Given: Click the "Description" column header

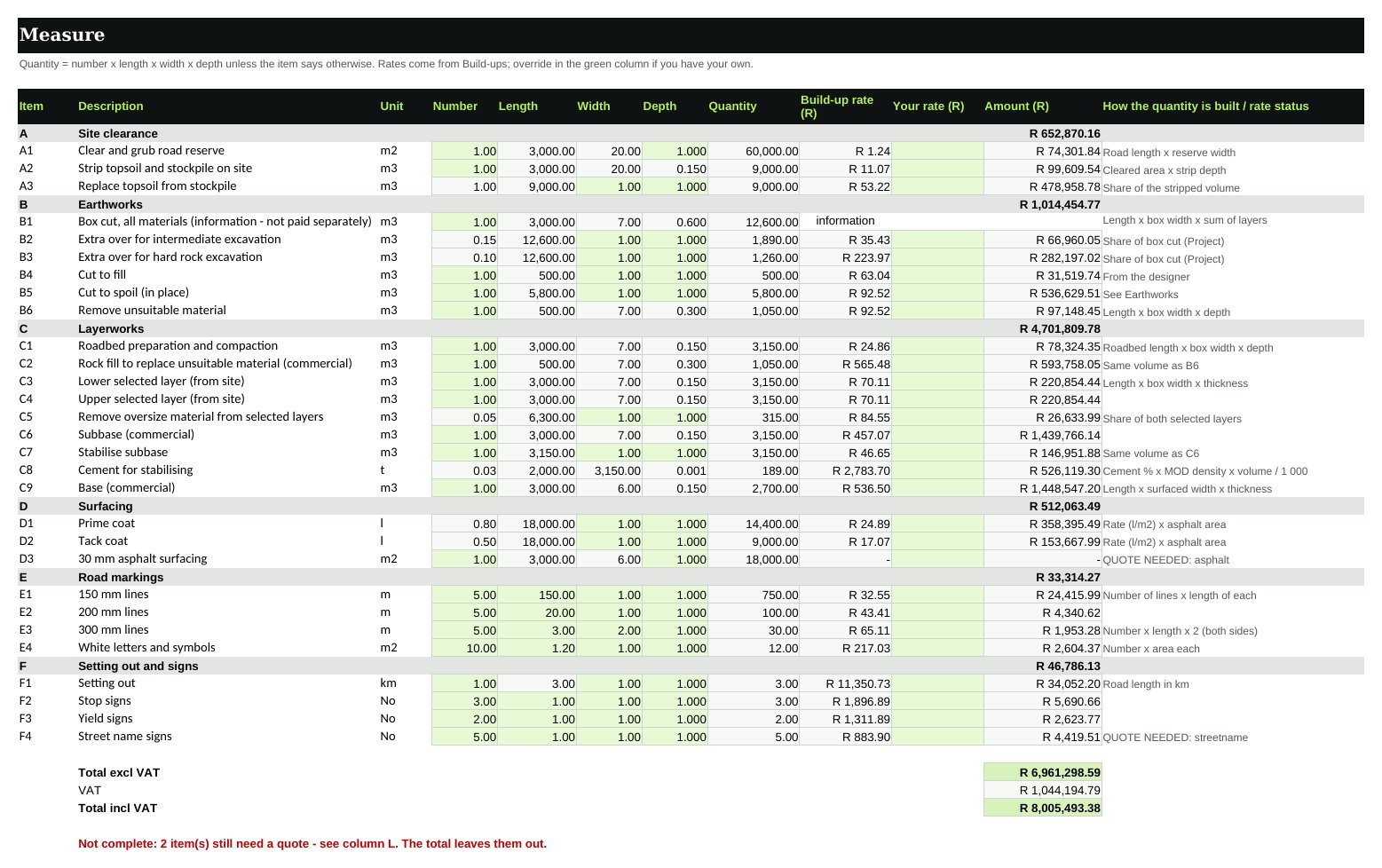Looking at the screenshot, I should (x=111, y=107).
